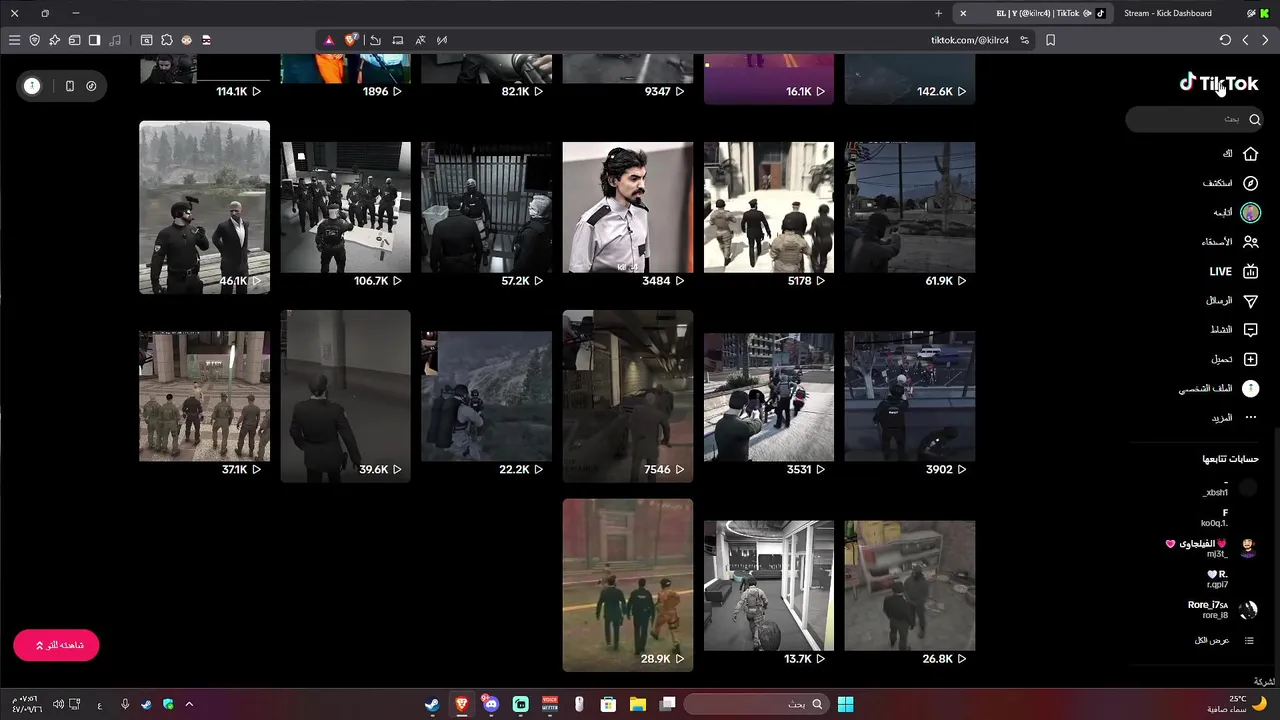Open the video with 37.1K views
The height and width of the screenshot is (720, 1280).
[204, 396]
